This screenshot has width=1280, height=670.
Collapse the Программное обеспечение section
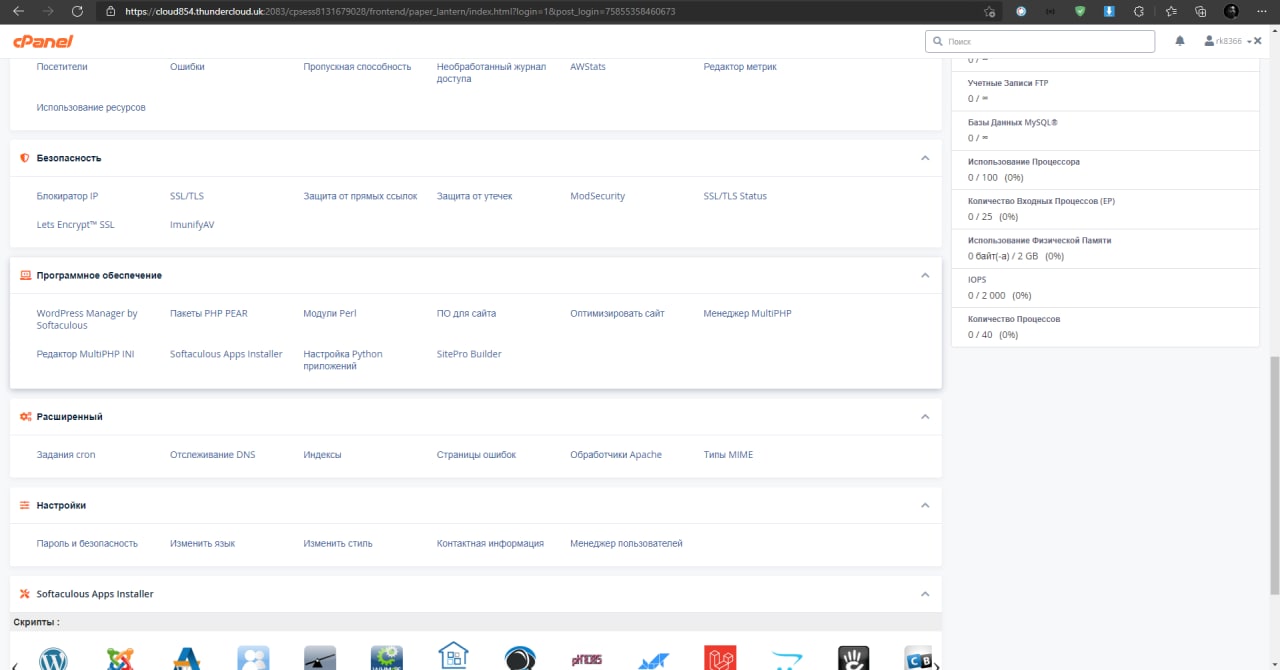[x=925, y=275]
